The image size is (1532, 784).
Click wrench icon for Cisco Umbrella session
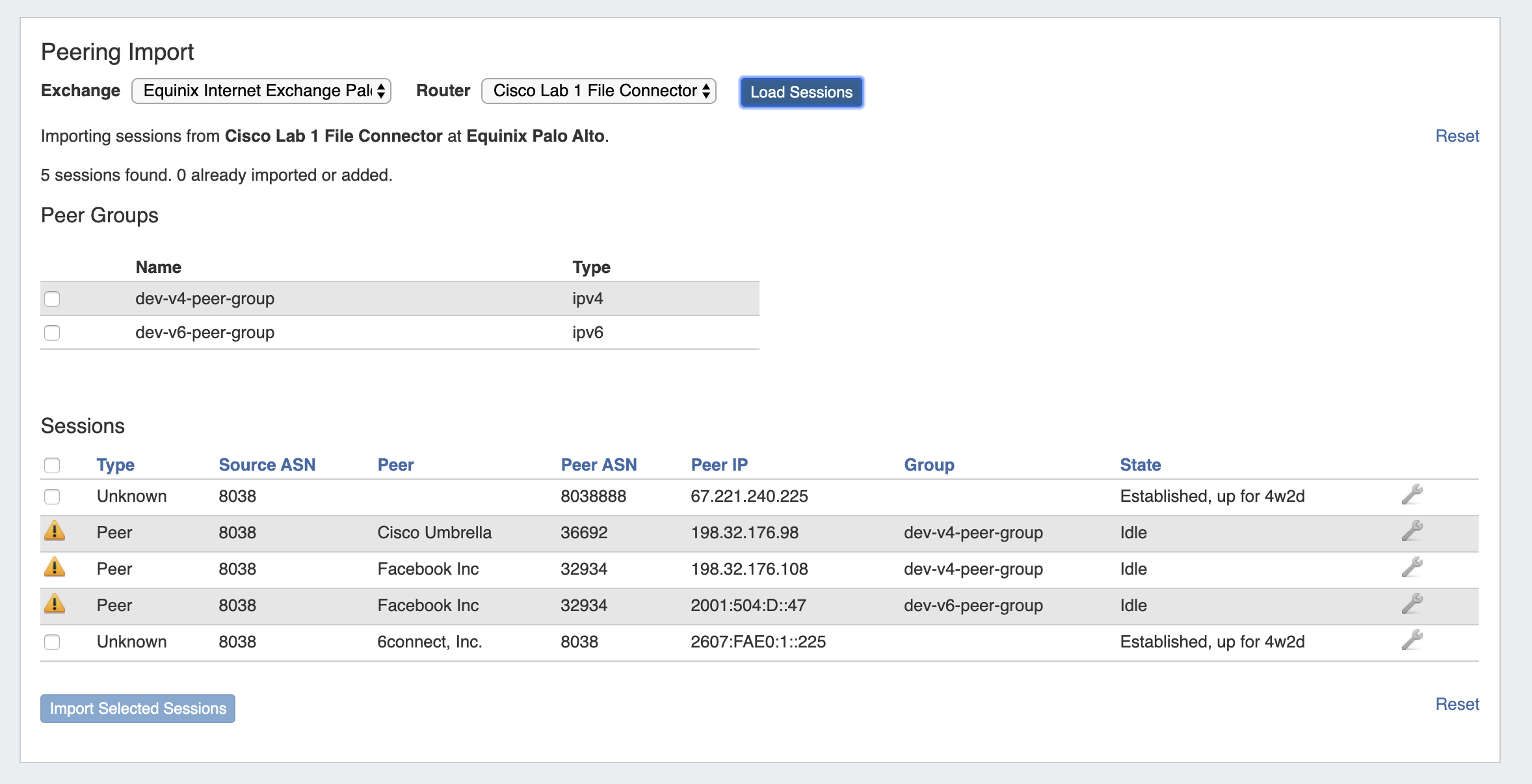coord(1412,531)
